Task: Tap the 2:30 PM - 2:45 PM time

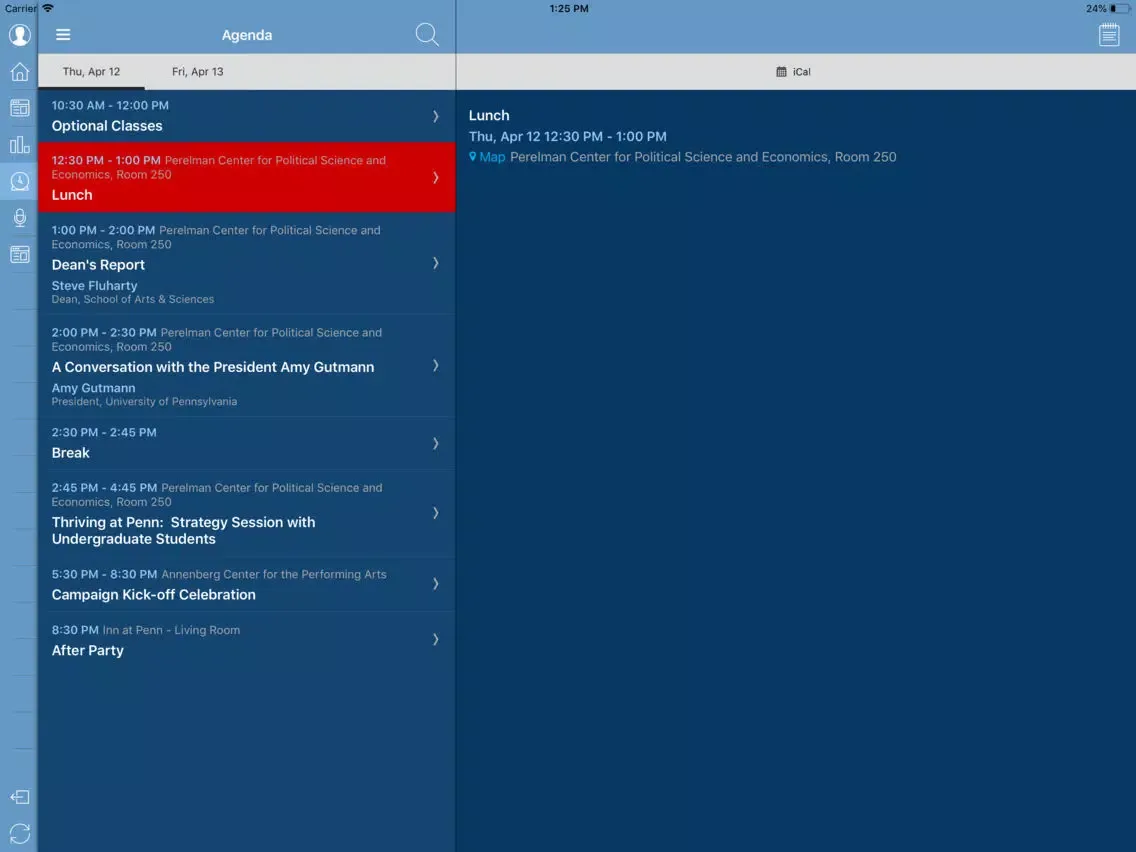Action: click(x=104, y=432)
